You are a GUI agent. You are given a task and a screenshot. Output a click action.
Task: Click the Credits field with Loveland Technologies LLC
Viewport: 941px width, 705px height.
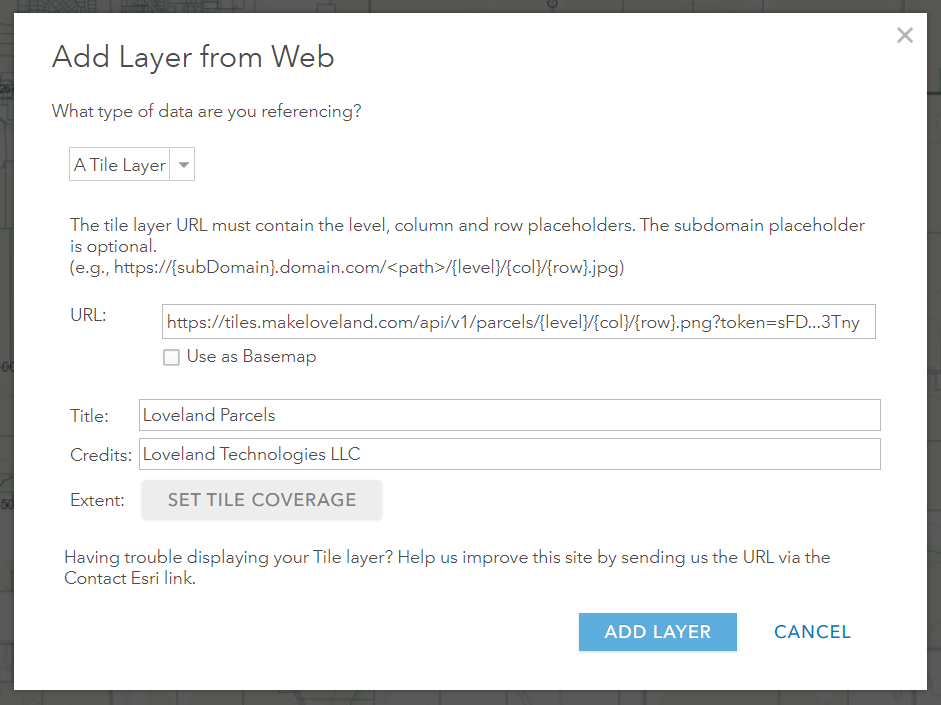coord(510,454)
